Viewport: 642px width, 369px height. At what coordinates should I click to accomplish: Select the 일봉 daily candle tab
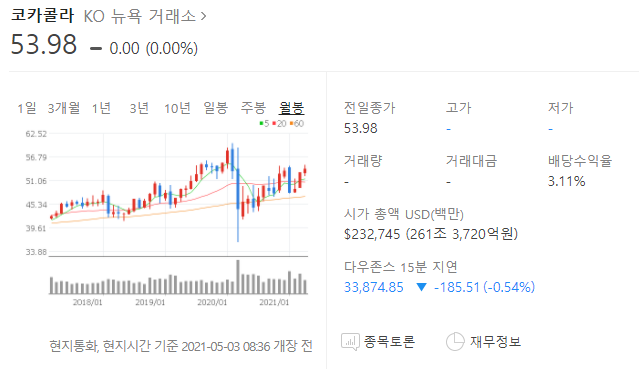tap(215, 108)
